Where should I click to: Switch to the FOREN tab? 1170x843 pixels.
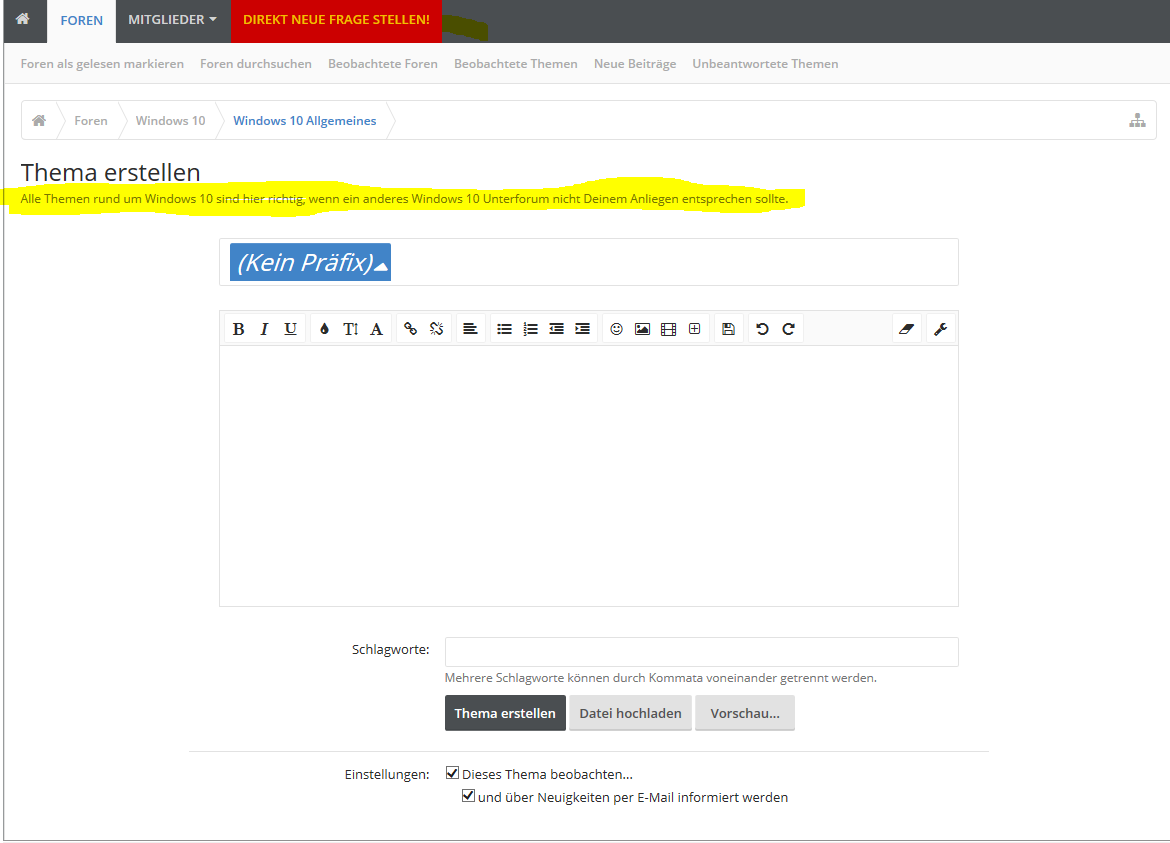[x=81, y=21]
